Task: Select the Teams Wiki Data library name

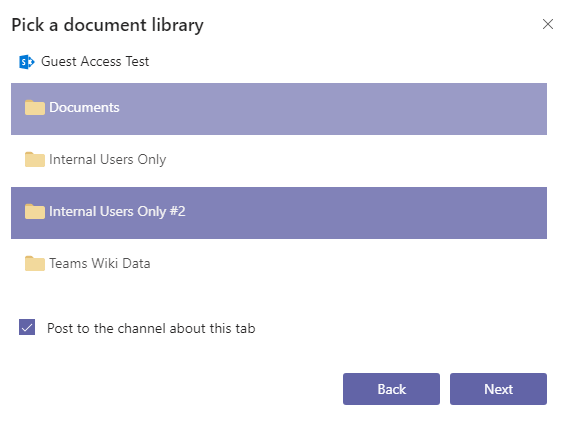Action: coord(100,263)
